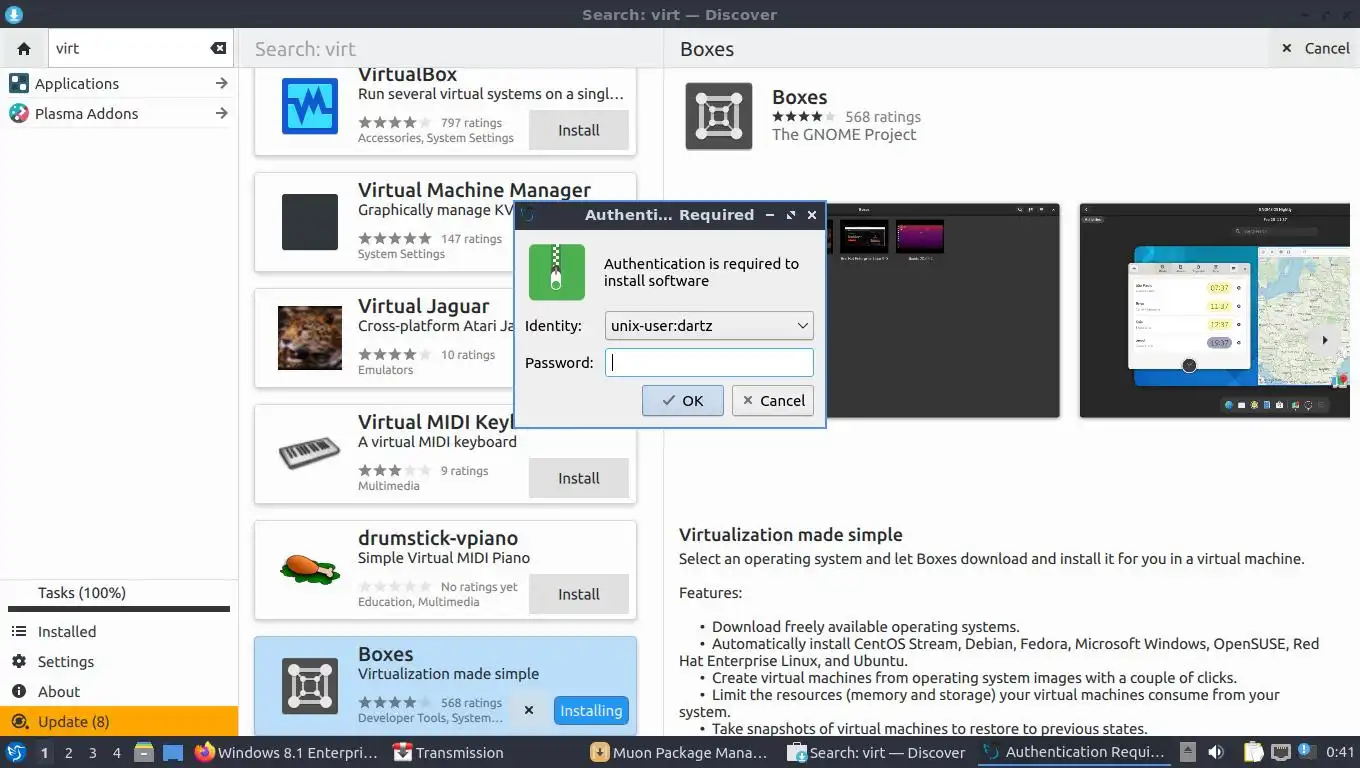Switch to virtual desktop 2
Viewport: 1360px width, 768px height.
(69, 752)
